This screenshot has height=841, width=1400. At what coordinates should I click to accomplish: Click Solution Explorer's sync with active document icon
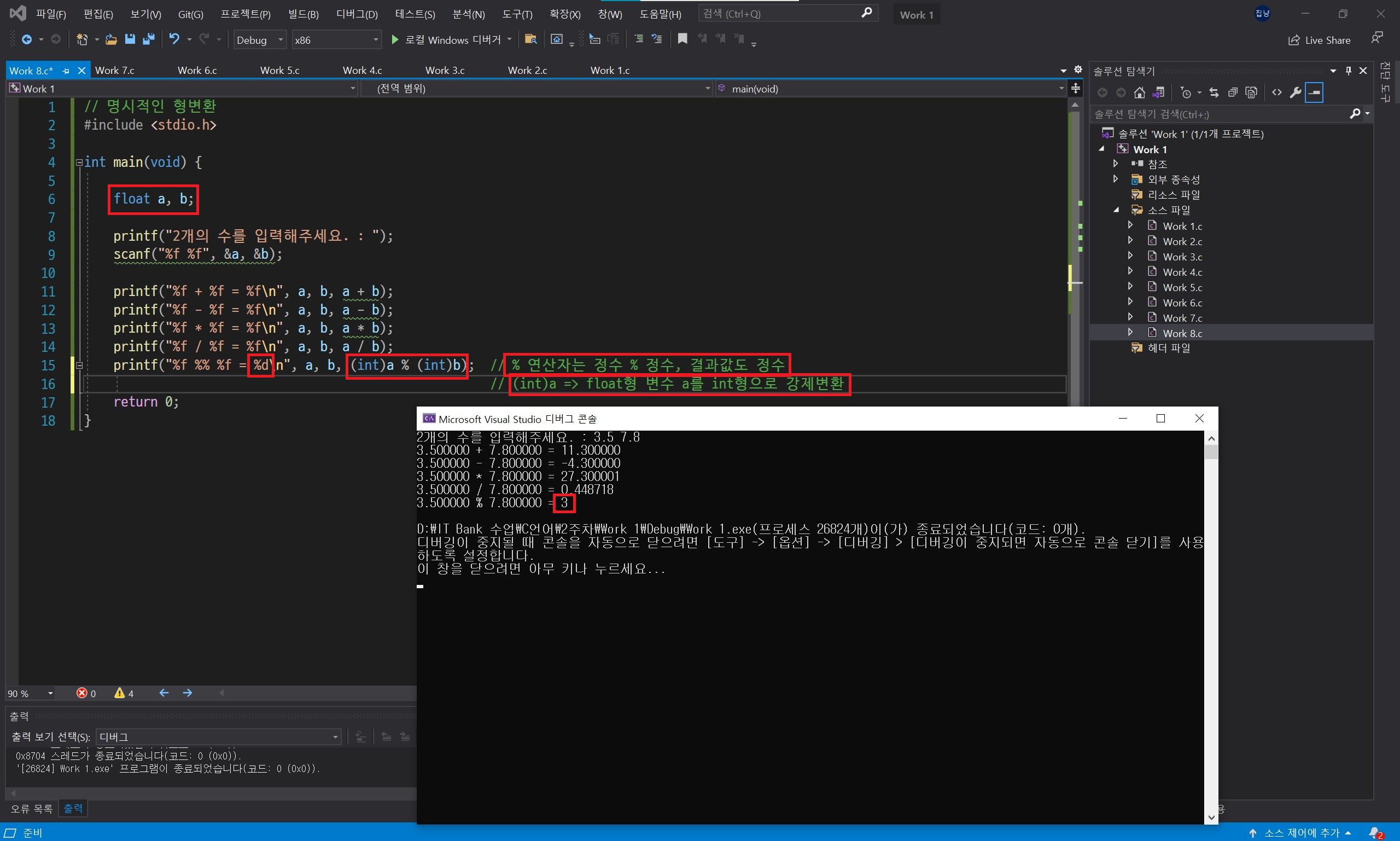pyautogui.click(x=1214, y=92)
